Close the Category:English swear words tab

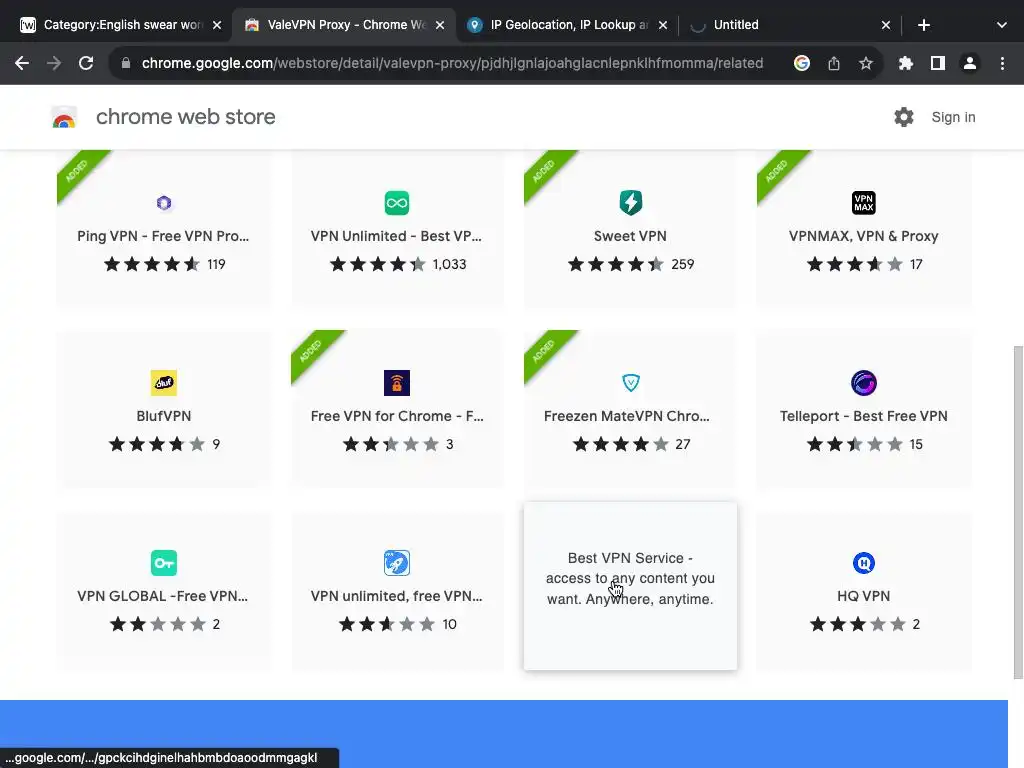click(x=217, y=25)
